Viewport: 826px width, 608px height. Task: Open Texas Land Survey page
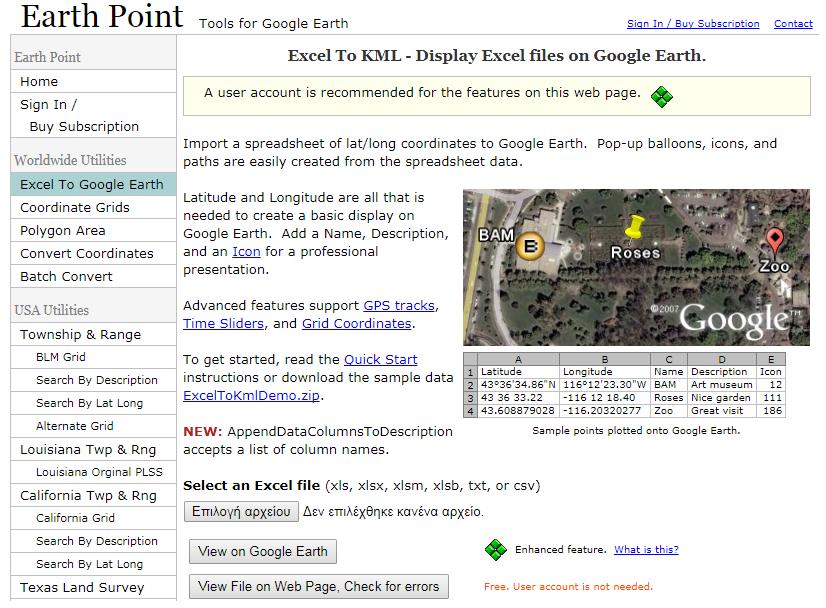[x=93, y=587]
